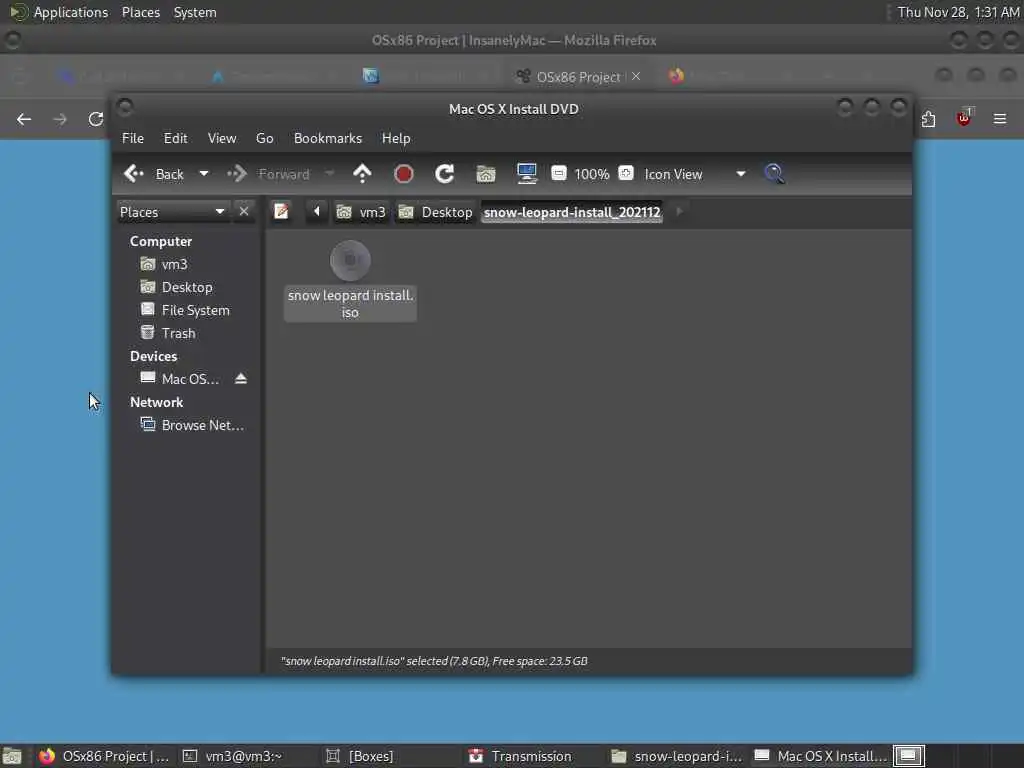Click uBlock shield icon in Firefox
This screenshot has height=768, width=1024.
coord(963,118)
